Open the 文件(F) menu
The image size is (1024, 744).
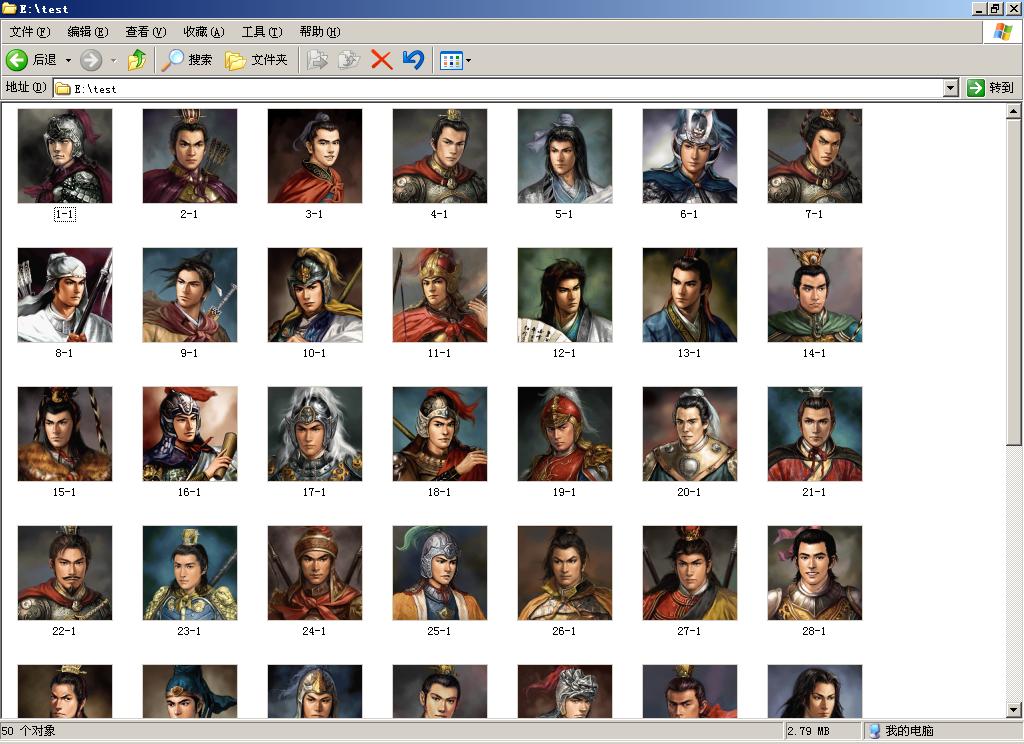30,32
